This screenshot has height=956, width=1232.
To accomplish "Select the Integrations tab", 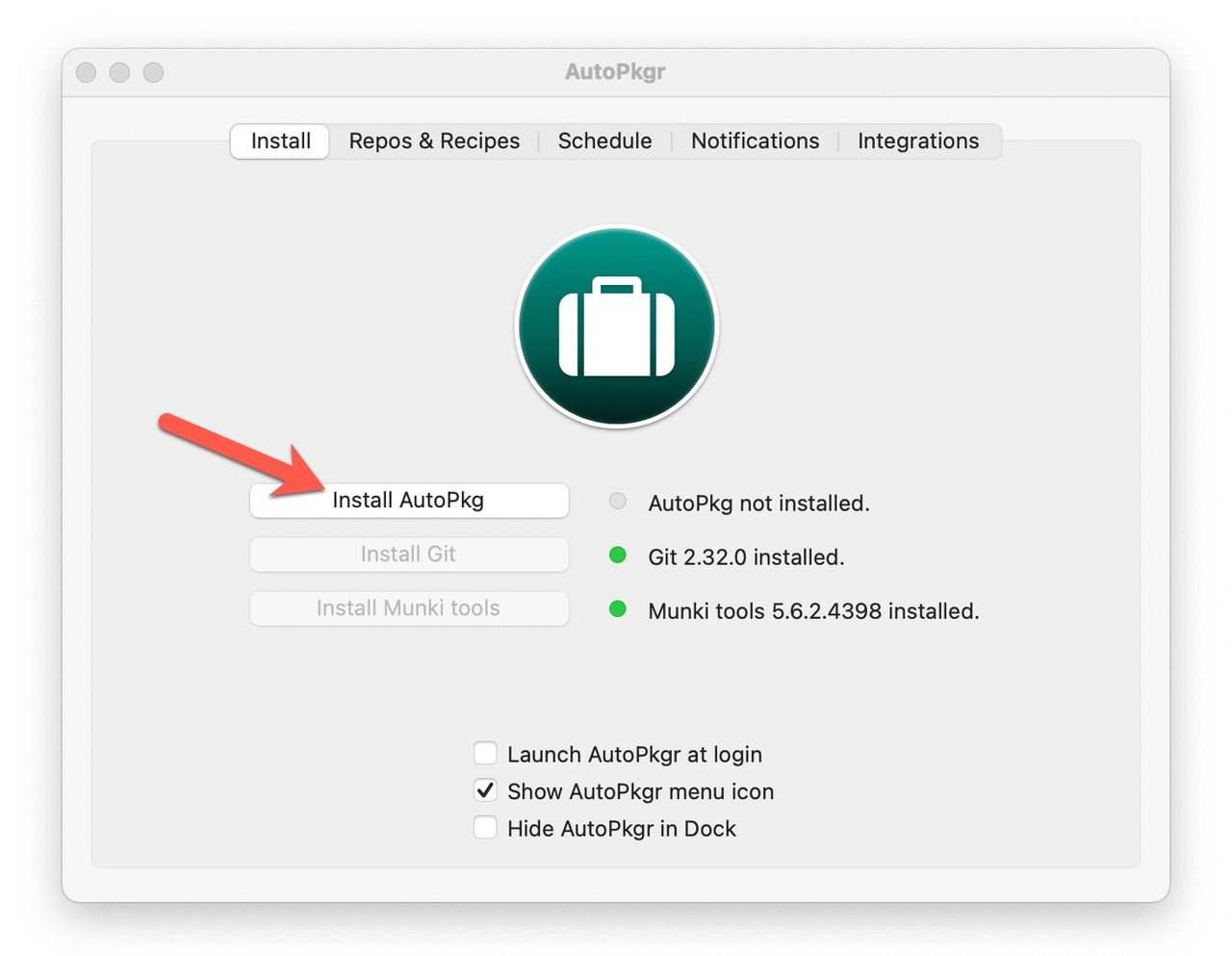I will (918, 142).
